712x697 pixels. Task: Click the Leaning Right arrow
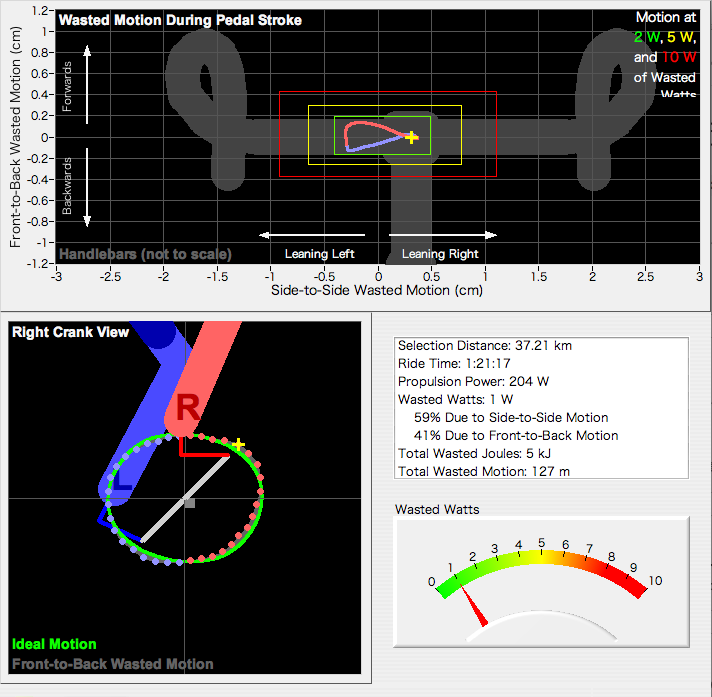click(443, 235)
